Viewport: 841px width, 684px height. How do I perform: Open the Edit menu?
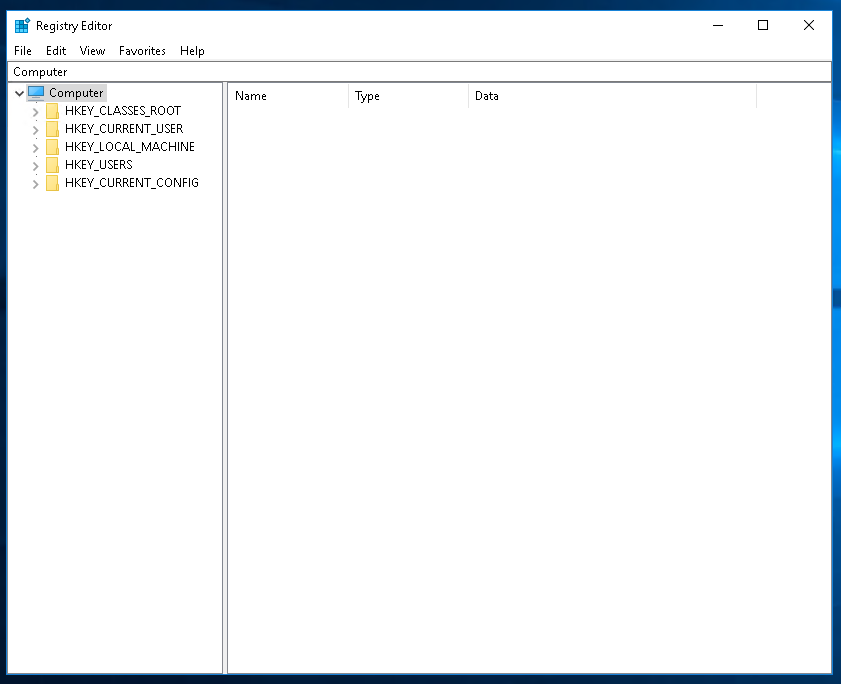56,50
